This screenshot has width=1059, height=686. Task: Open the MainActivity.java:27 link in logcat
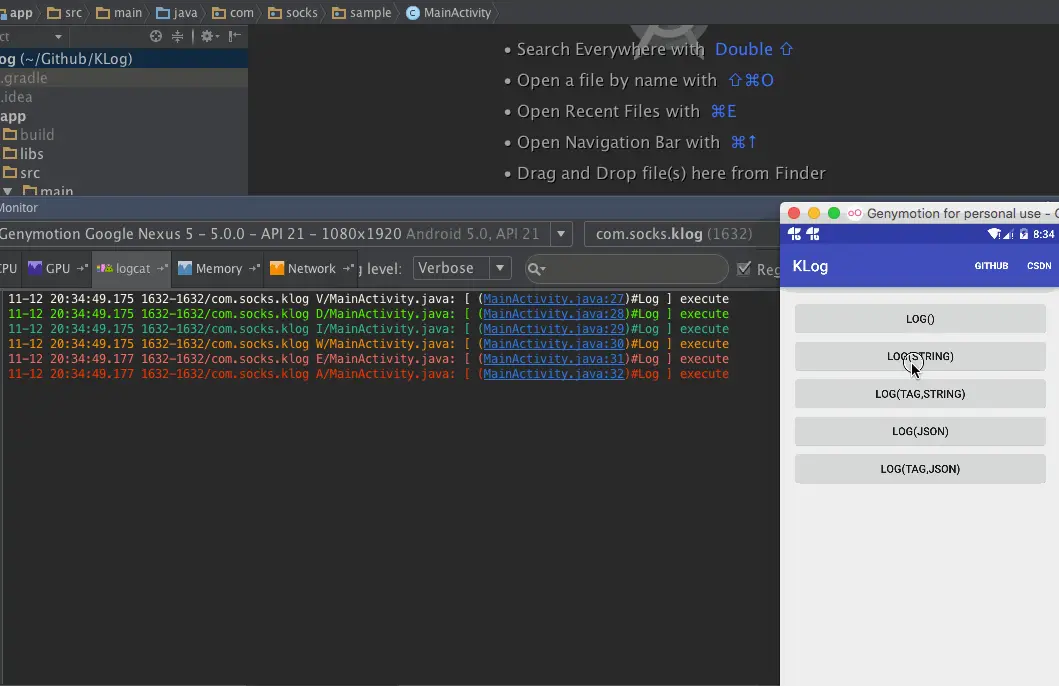pyautogui.click(x=554, y=298)
